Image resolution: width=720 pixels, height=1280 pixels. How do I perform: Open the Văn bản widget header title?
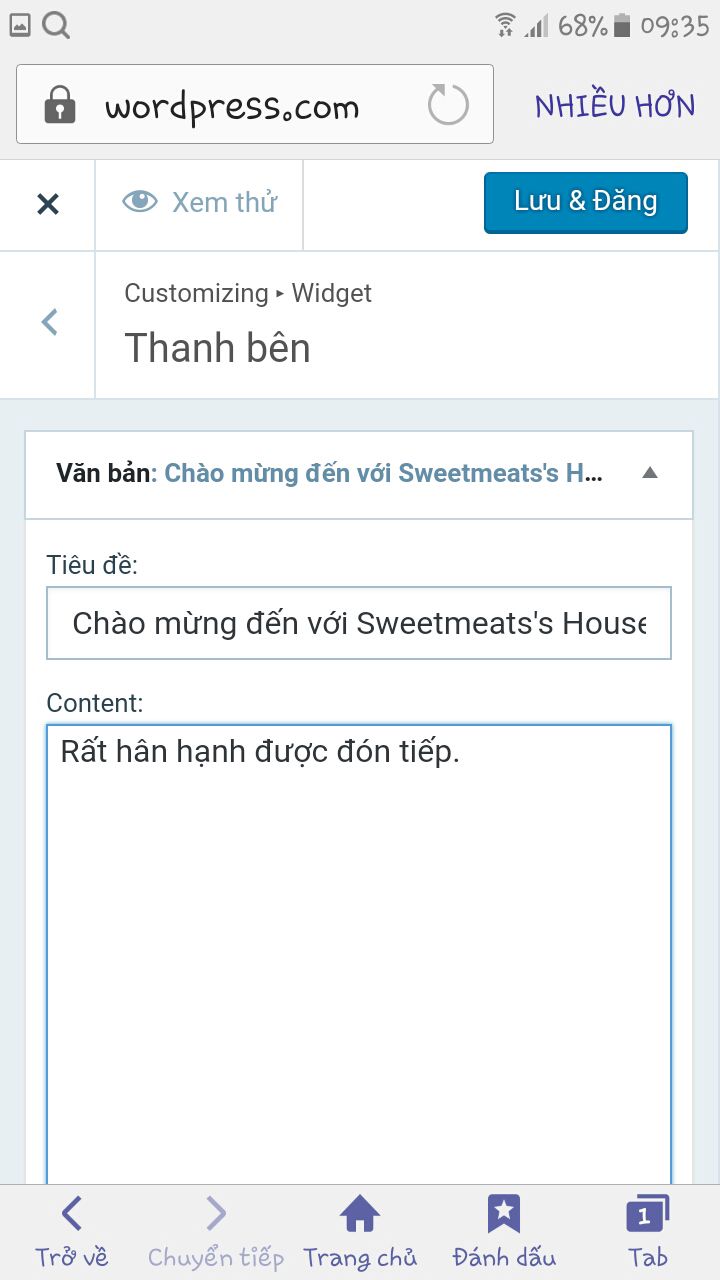point(330,473)
